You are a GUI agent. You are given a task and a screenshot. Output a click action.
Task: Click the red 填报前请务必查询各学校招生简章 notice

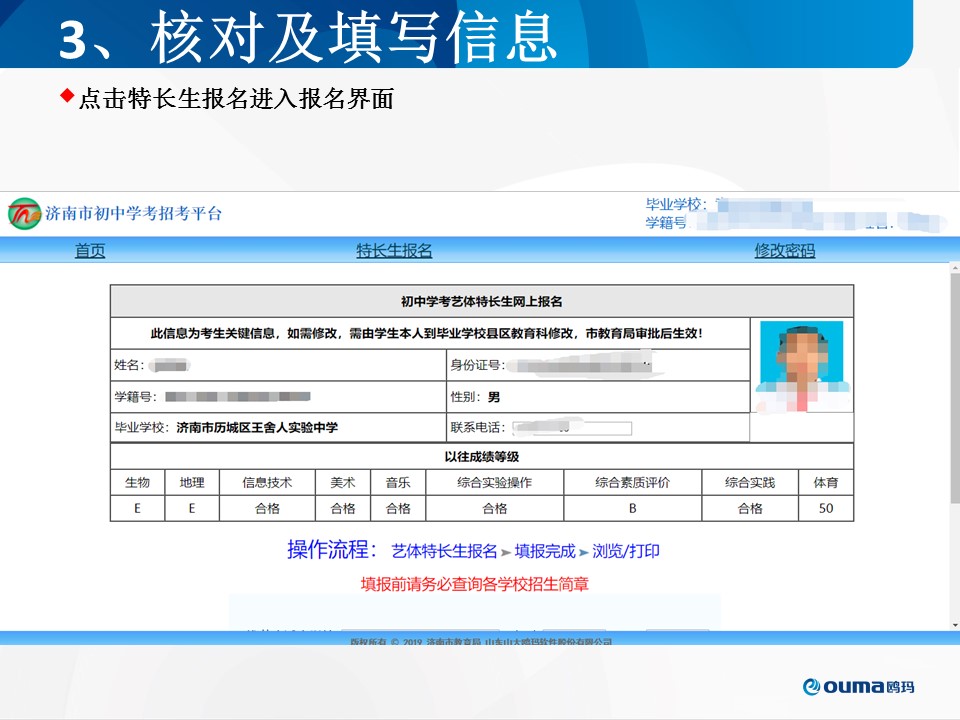pyautogui.click(x=475, y=584)
